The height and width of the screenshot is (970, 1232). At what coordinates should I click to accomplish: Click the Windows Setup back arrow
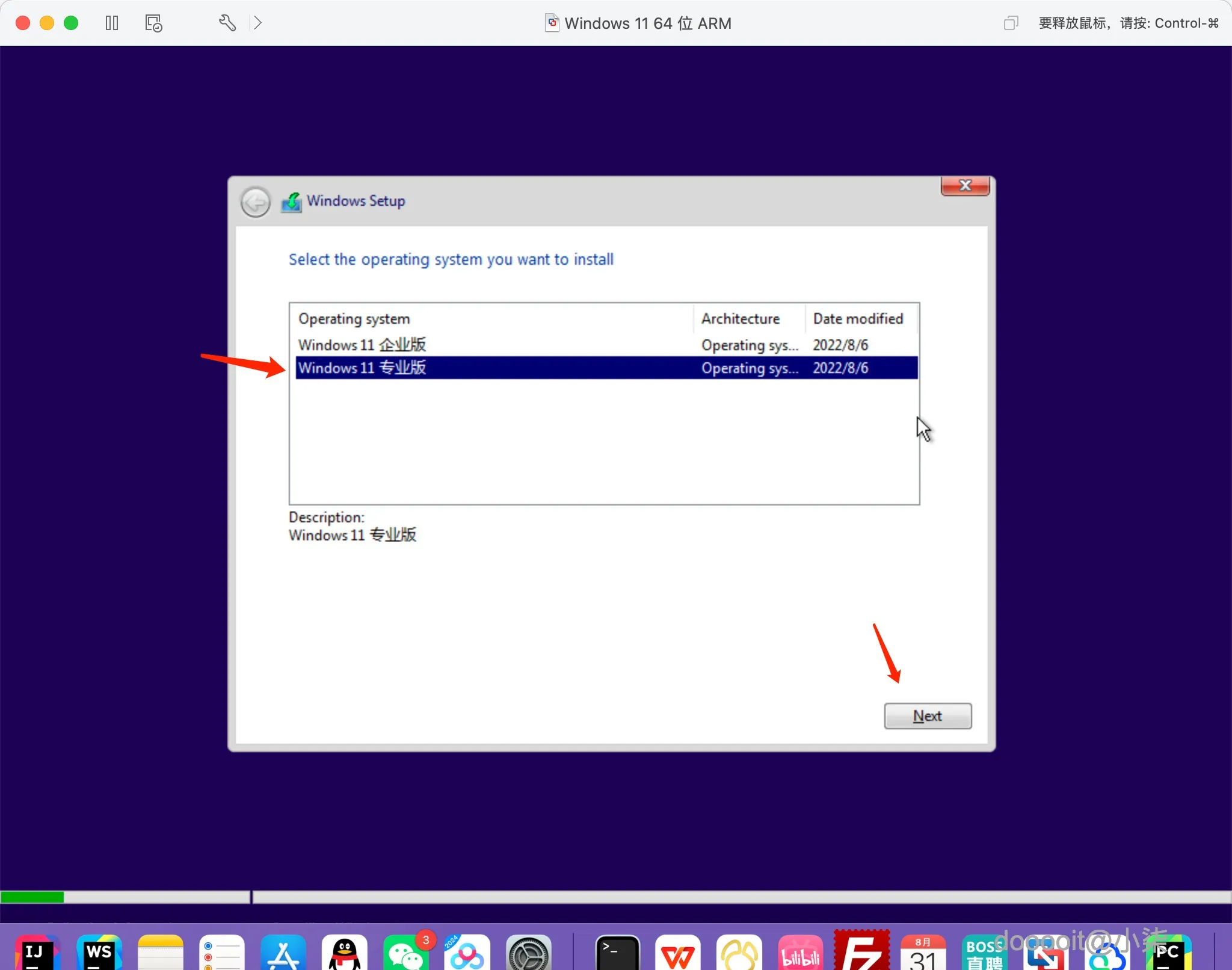[256, 202]
